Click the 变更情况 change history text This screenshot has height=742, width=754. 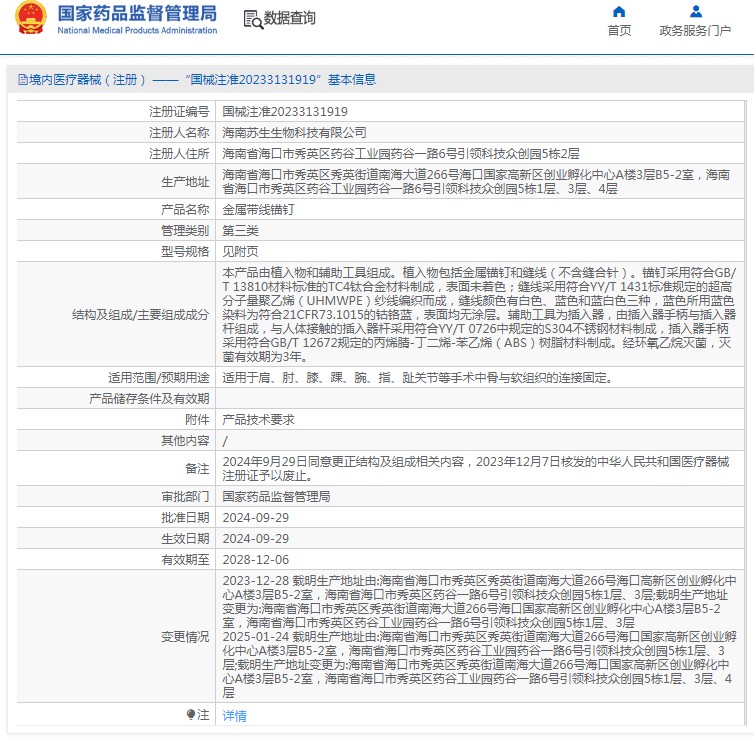pyautogui.click(x=479, y=636)
